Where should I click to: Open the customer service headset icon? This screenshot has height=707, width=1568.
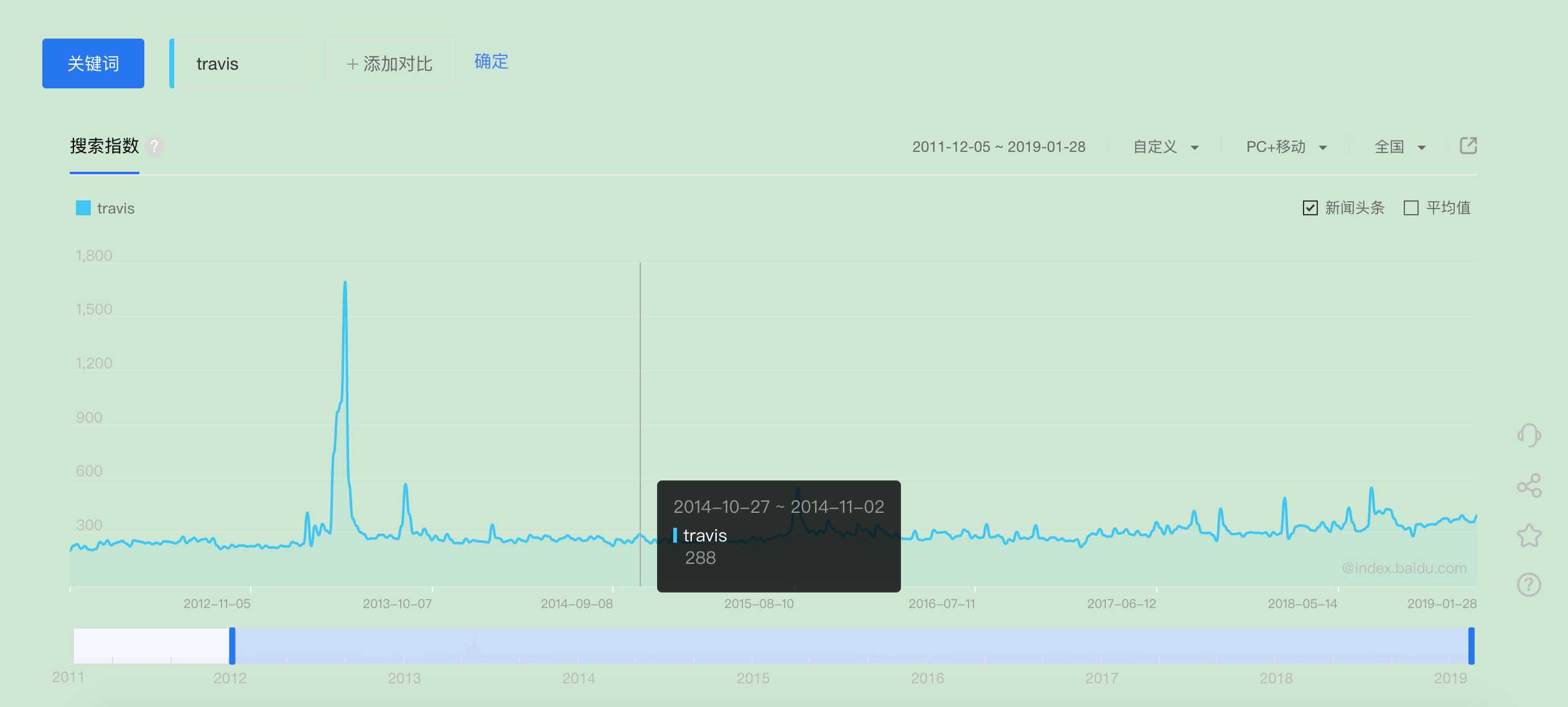click(1529, 435)
